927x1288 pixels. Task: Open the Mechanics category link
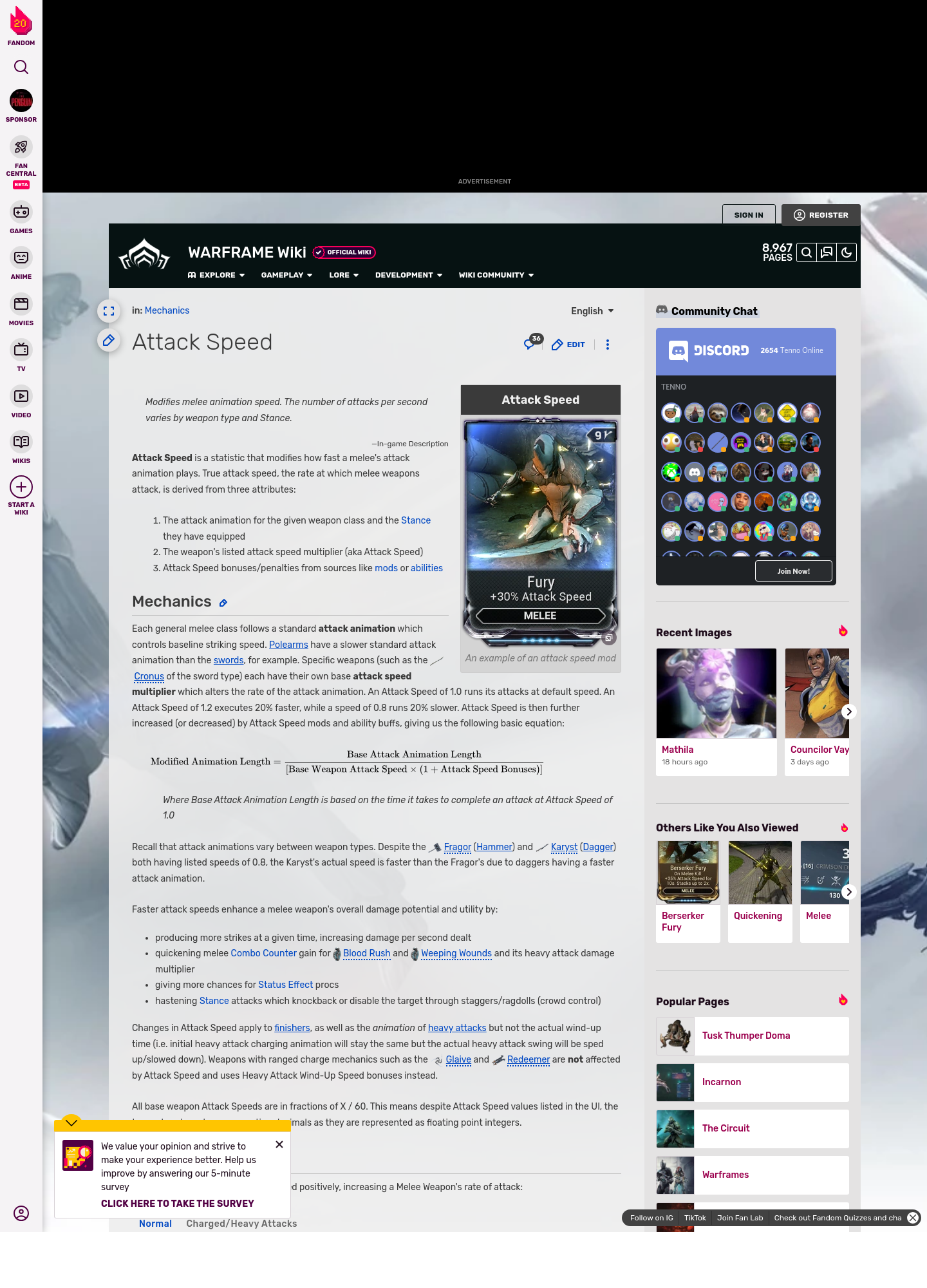pyautogui.click(x=167, y=310)
